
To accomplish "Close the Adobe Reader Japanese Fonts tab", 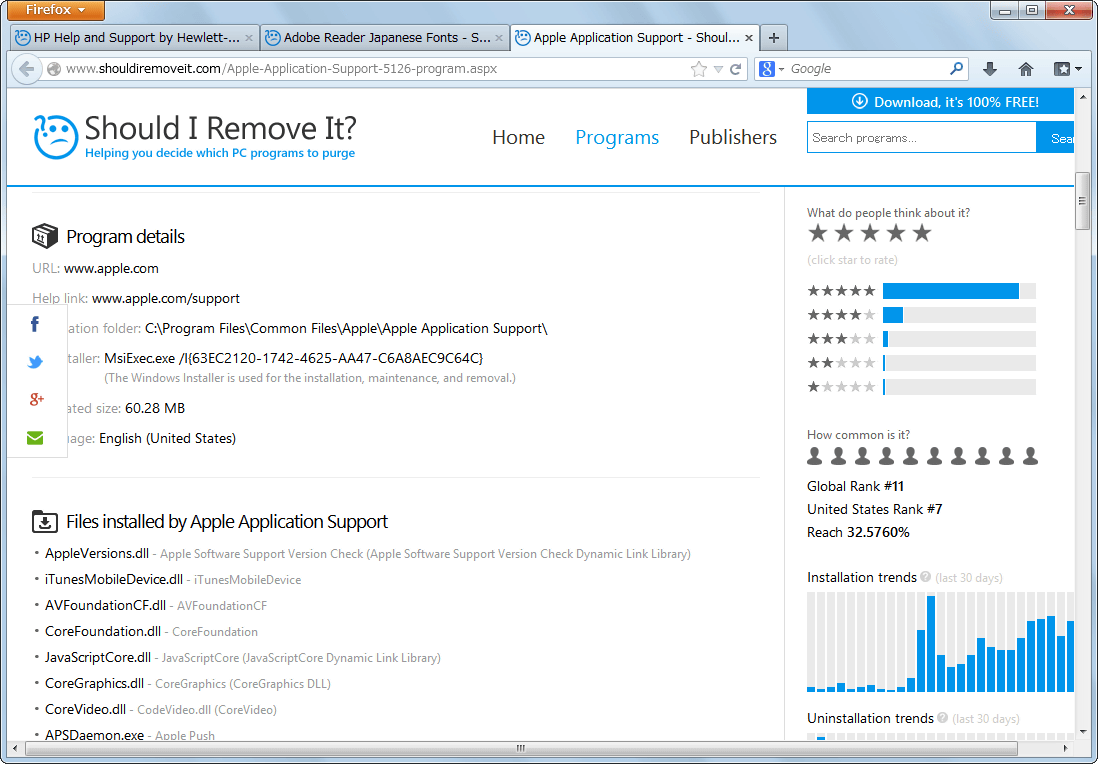I will (x=499, y=38).
